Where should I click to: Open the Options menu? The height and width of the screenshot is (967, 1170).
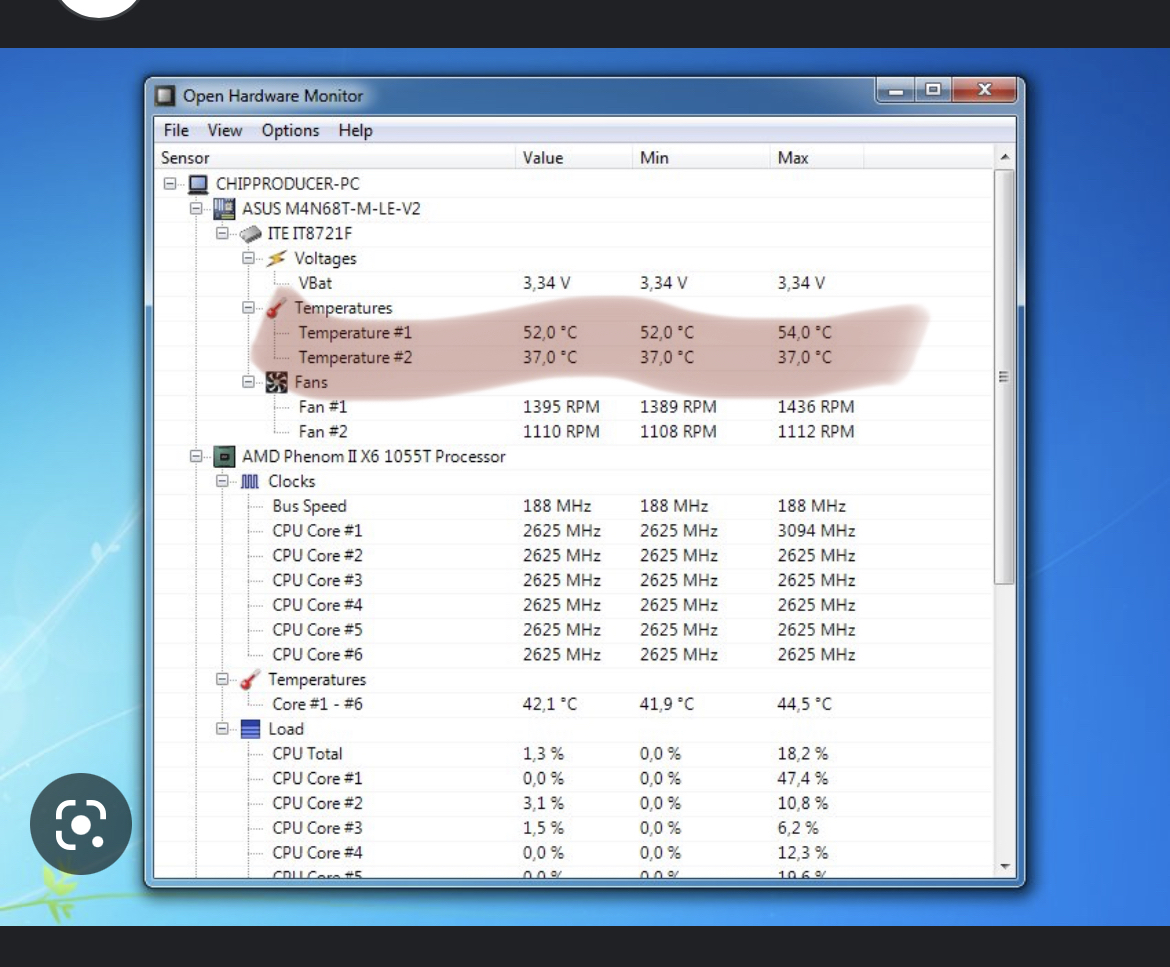(x=290, y=131)
